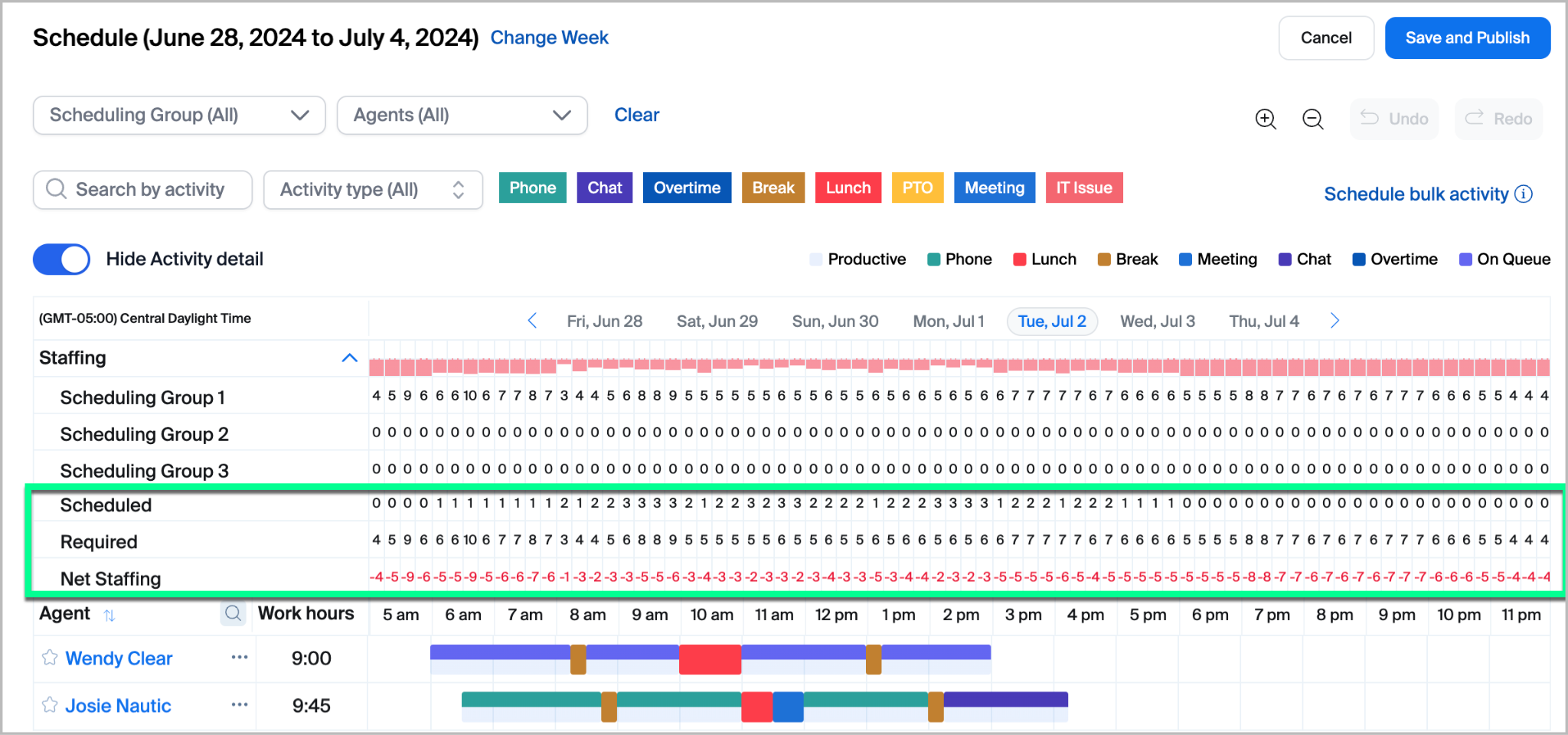Star Josie Nautic as favorite

[x=50, y=705]
